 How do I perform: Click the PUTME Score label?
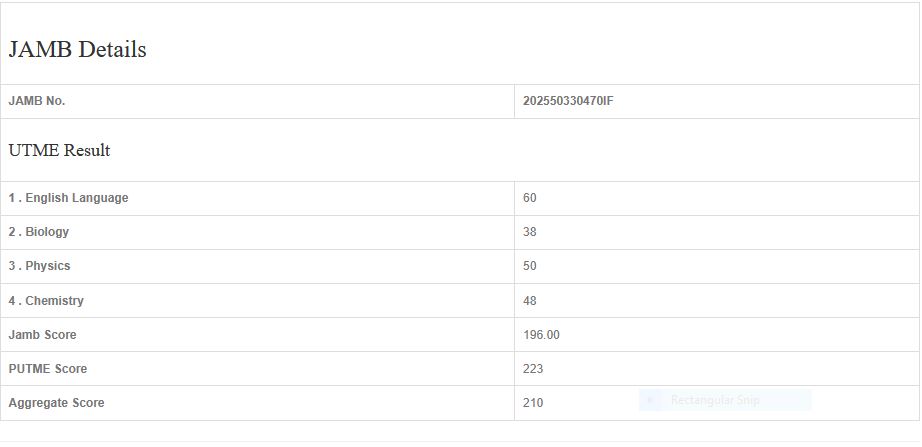tap(48, 369)
